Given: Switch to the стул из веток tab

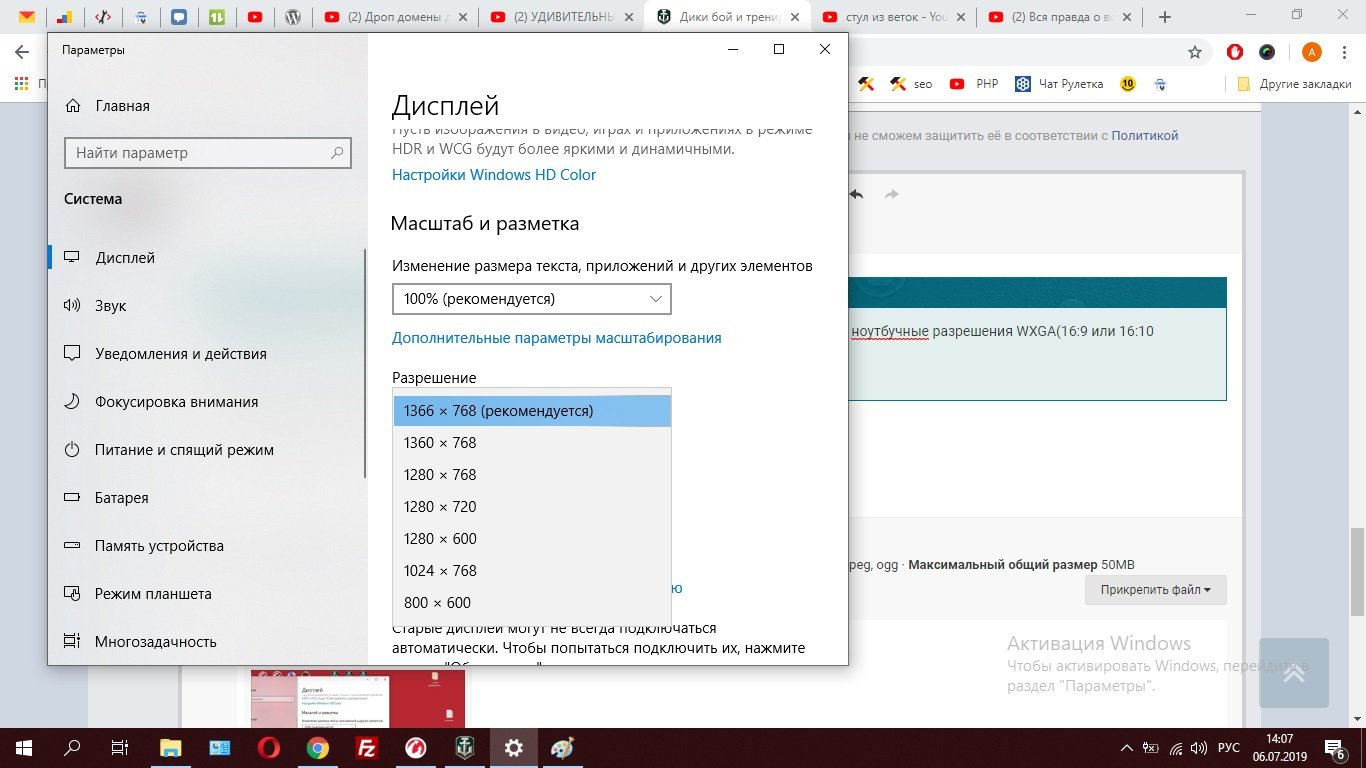Looking at the screenshot, I should tap(891, 17).
